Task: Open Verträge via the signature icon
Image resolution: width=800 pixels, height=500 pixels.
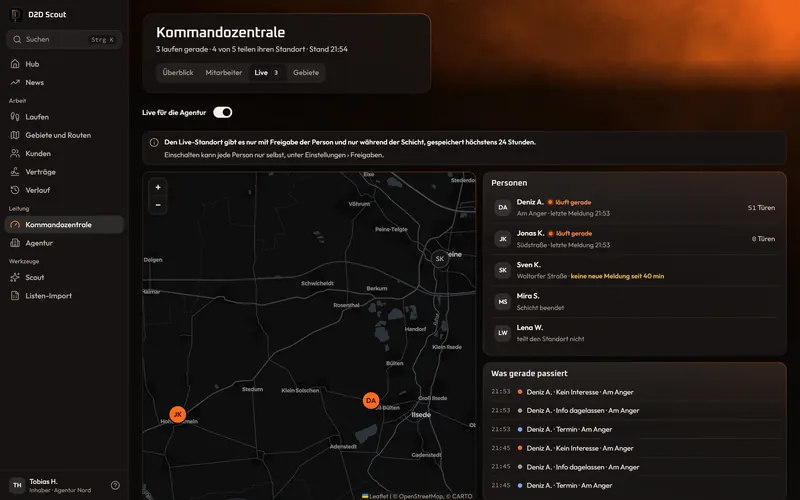Action: (x=15, y=172)
